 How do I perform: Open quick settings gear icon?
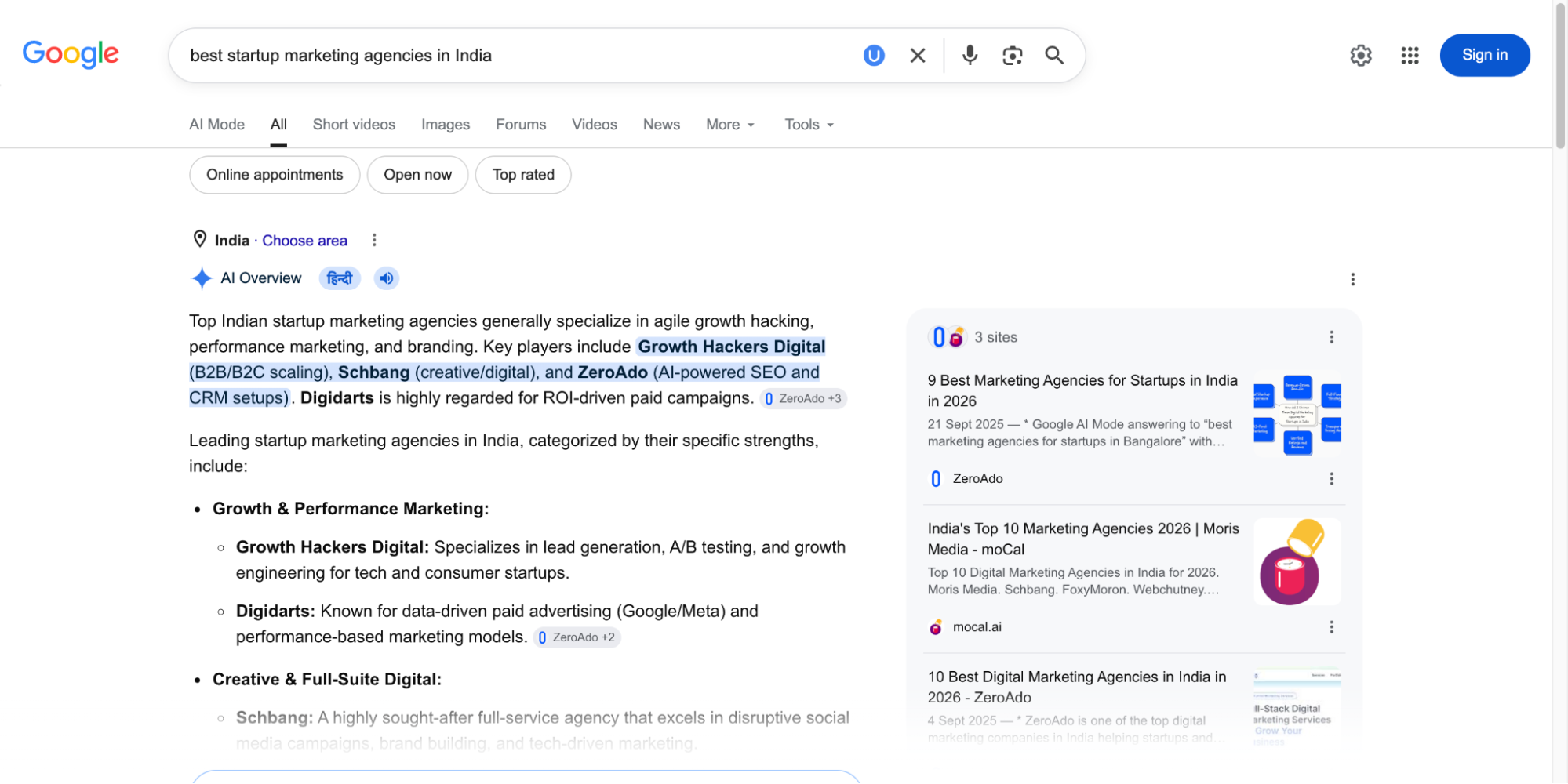(1361, 55)
